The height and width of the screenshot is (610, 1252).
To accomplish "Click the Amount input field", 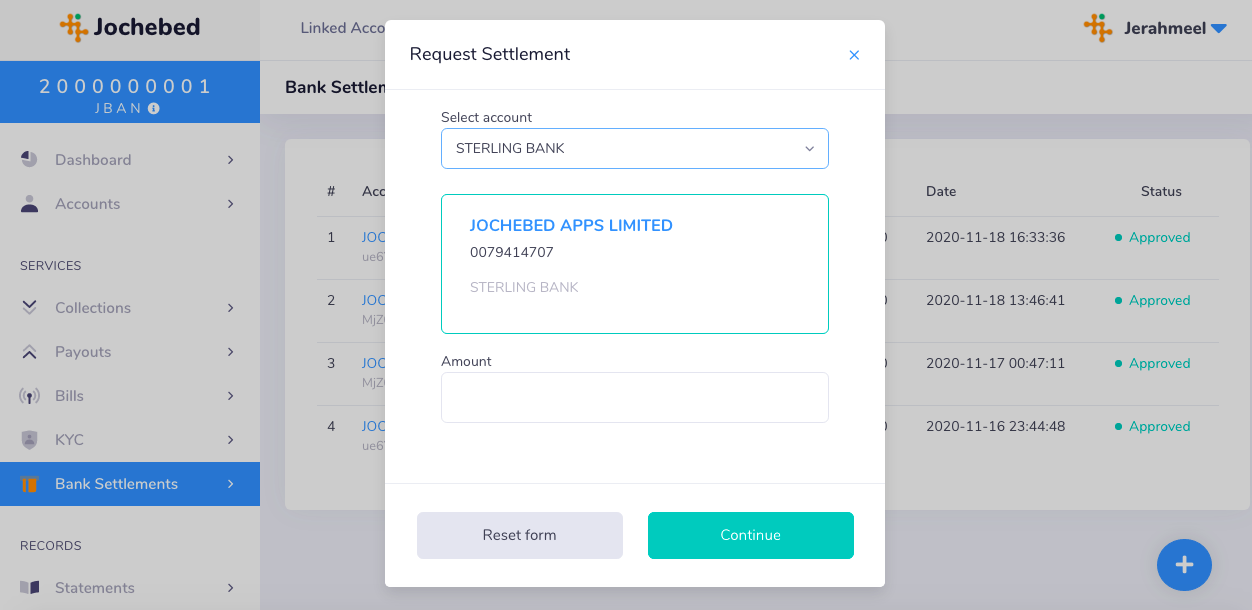I will coord(635,397).
